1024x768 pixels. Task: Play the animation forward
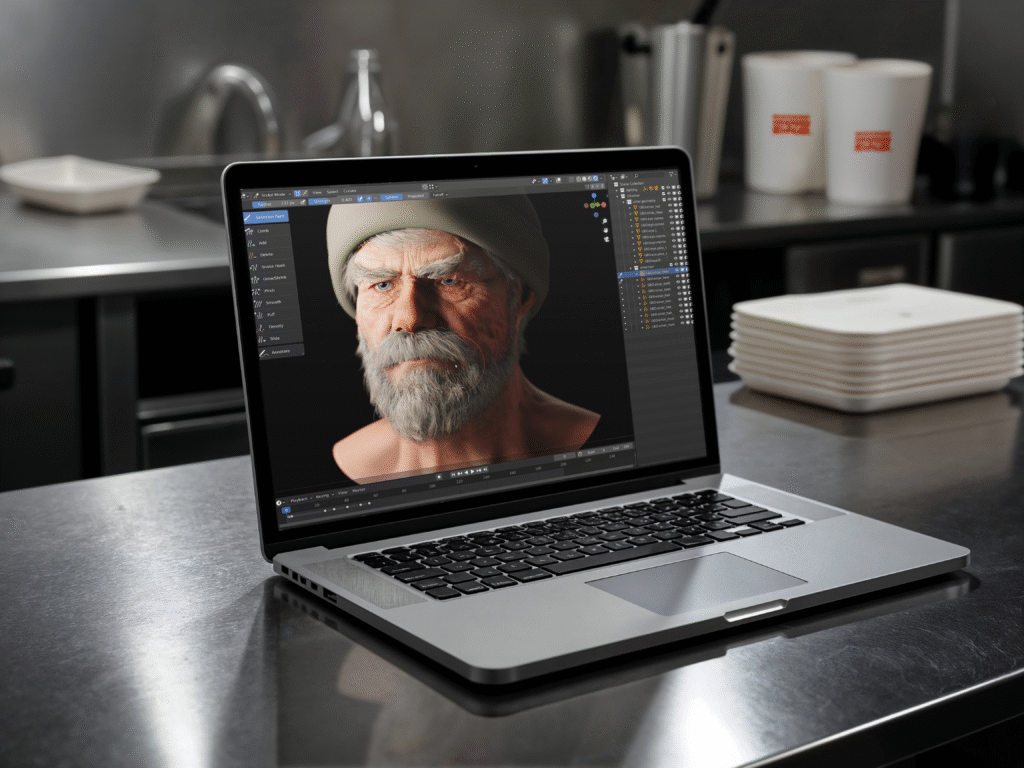click(472, 472)
